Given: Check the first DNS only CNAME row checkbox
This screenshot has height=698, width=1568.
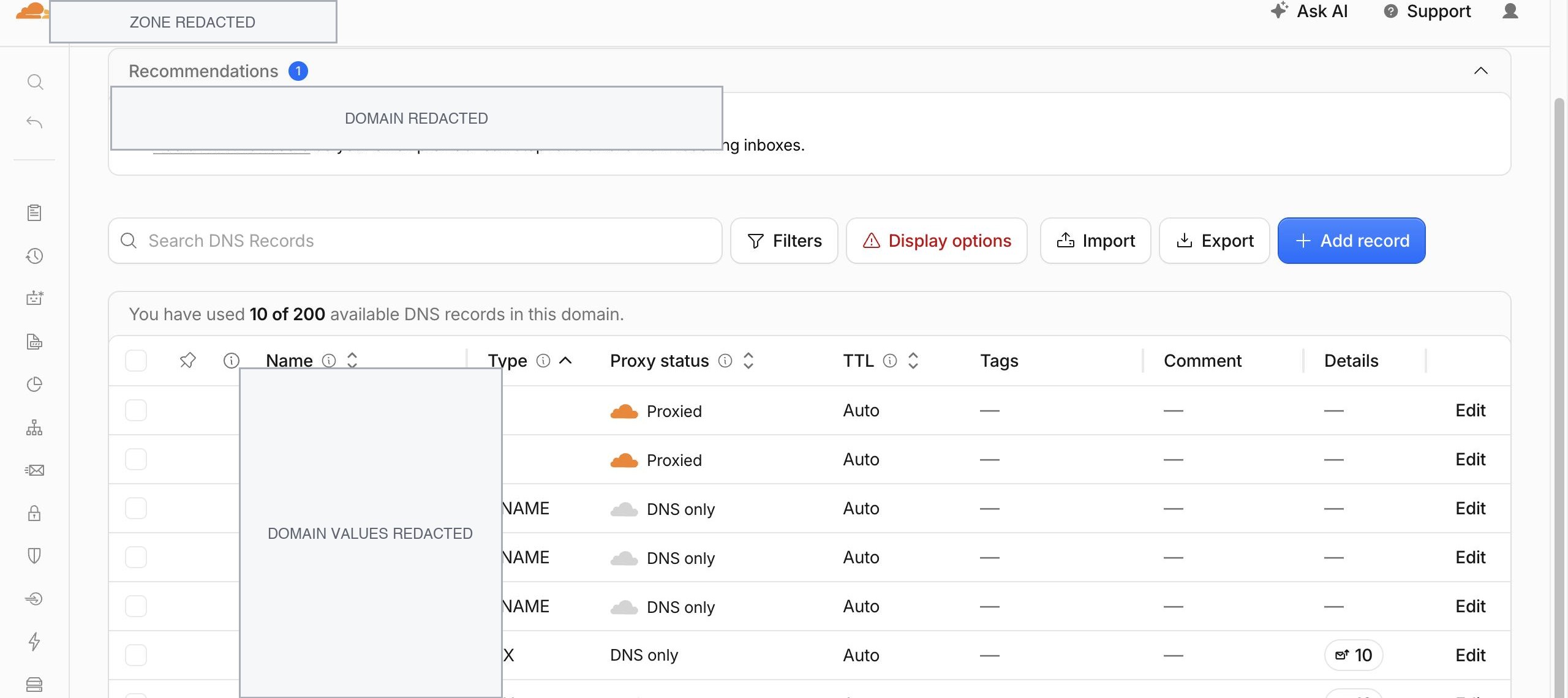Looking at the screenshot, I should coord(136,508).
